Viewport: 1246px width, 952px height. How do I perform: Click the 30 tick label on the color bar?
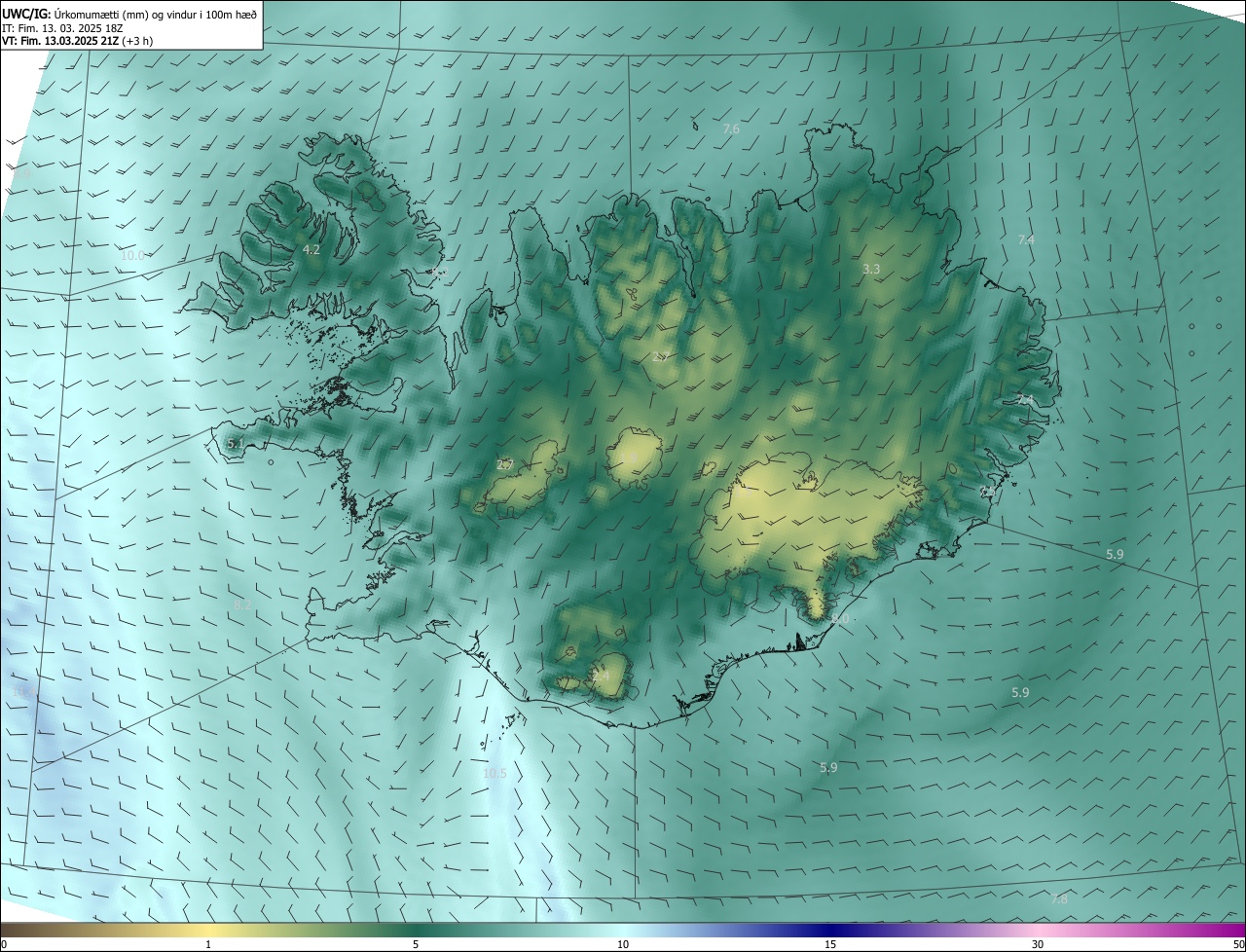point(1038,944)
